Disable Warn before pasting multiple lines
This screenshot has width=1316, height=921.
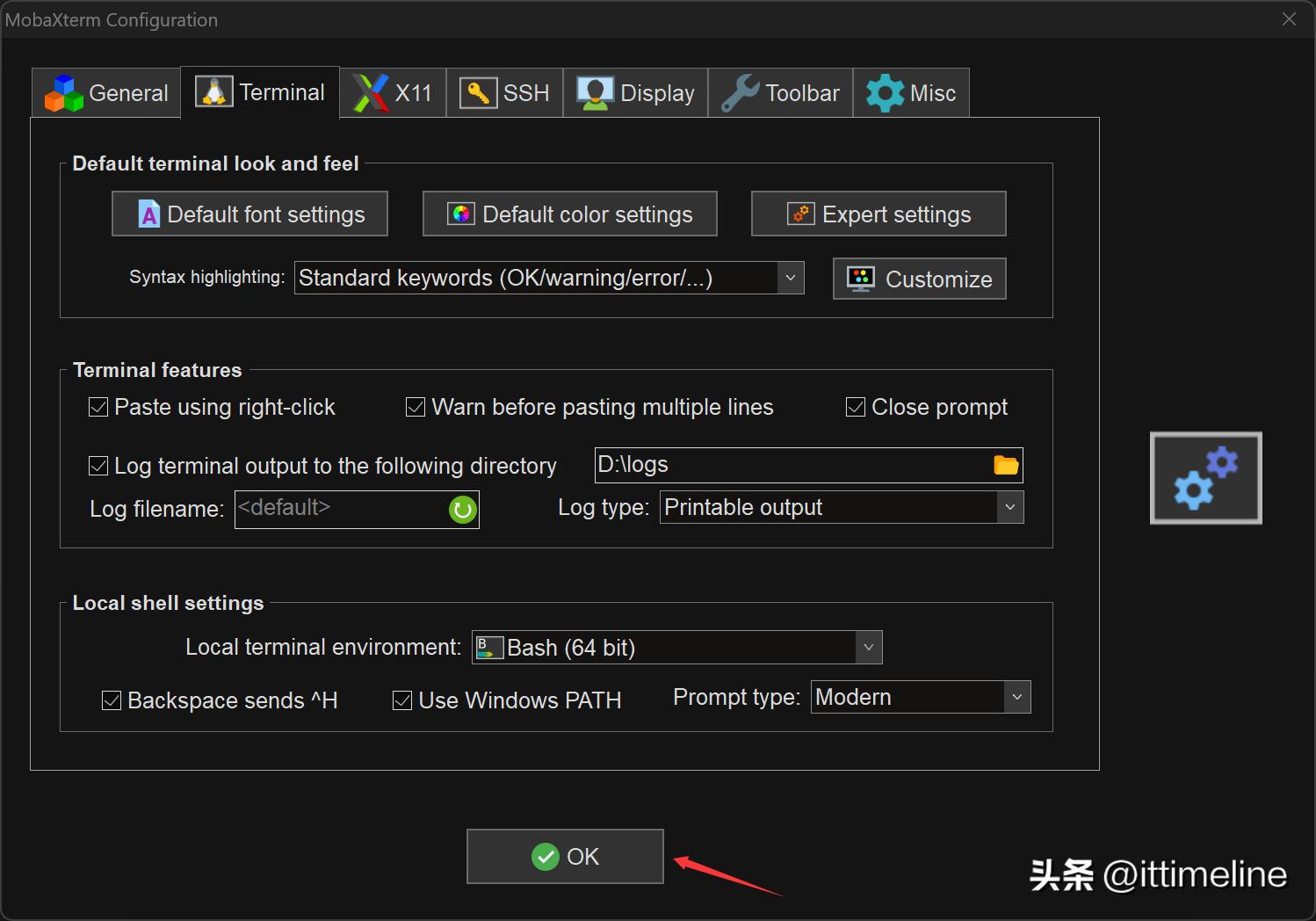tap(416, 408)
